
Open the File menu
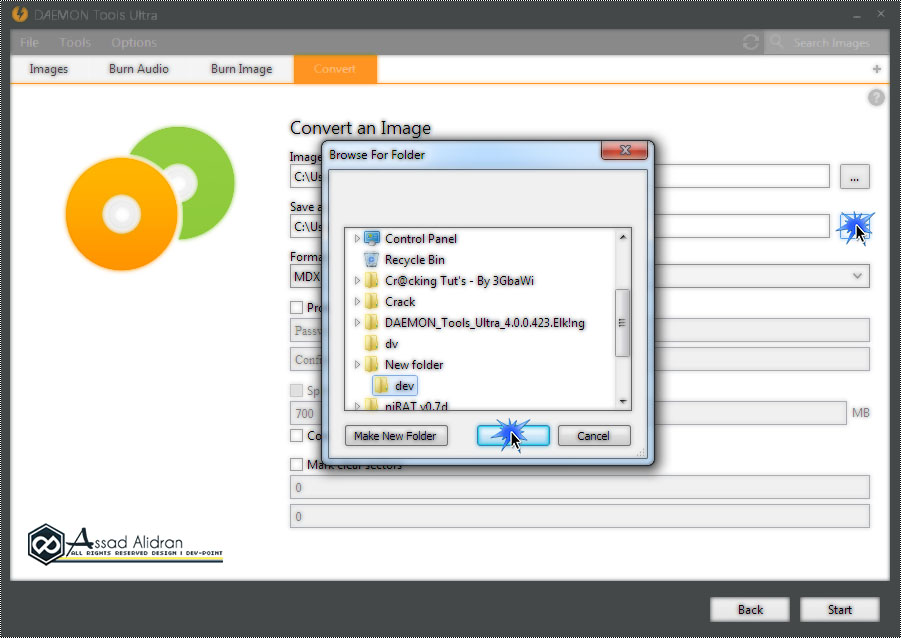click(29, 43)
